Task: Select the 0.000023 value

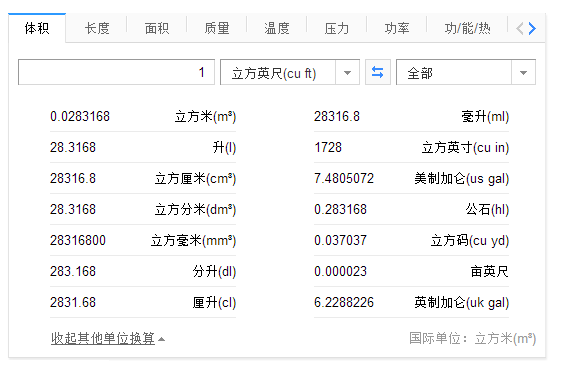Action: coord(340,271)
